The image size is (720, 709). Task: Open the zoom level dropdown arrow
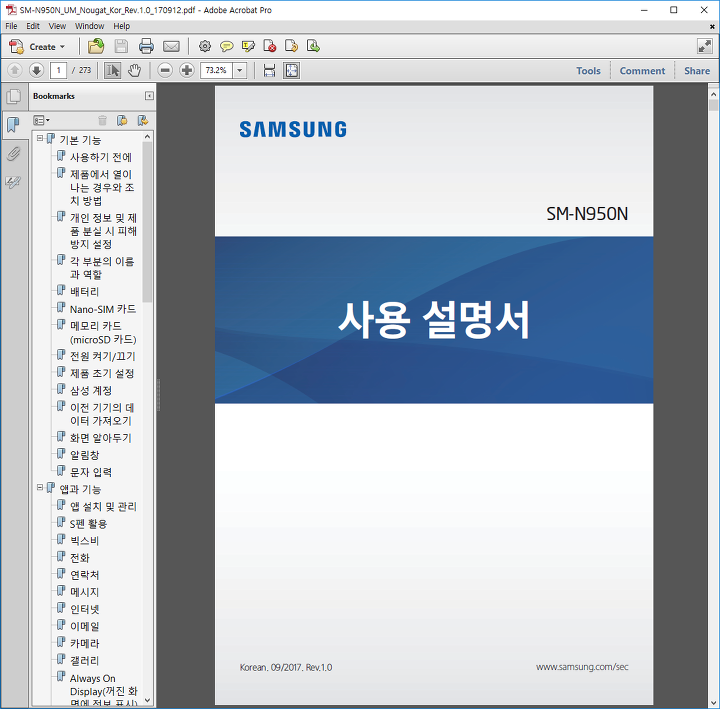tap(240, 70)
